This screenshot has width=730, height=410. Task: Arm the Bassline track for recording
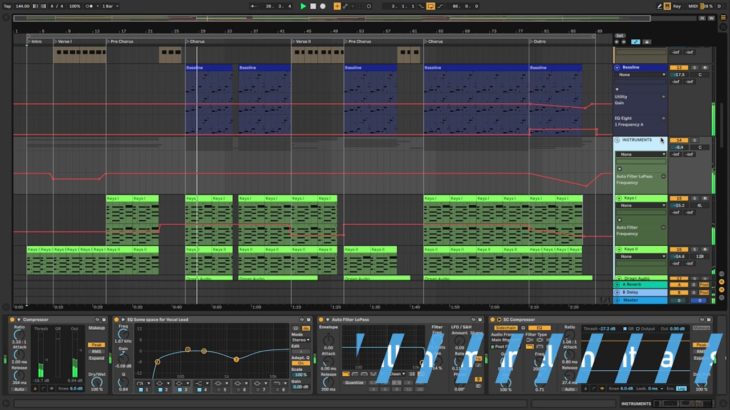tap(705, 67)
